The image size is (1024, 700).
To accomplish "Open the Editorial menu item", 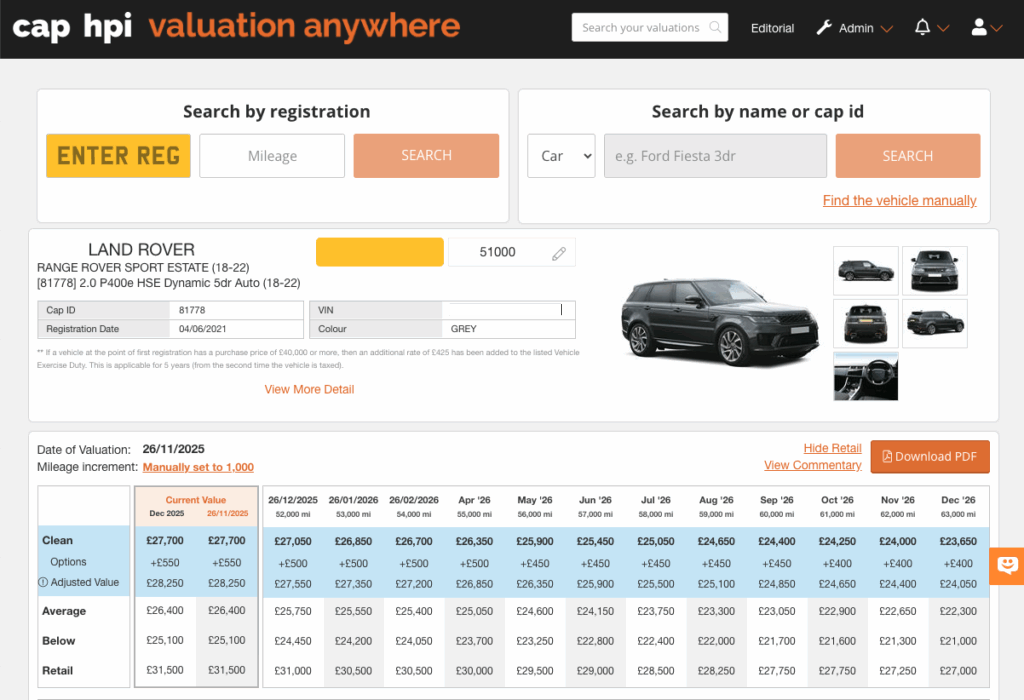I will 772,28.
